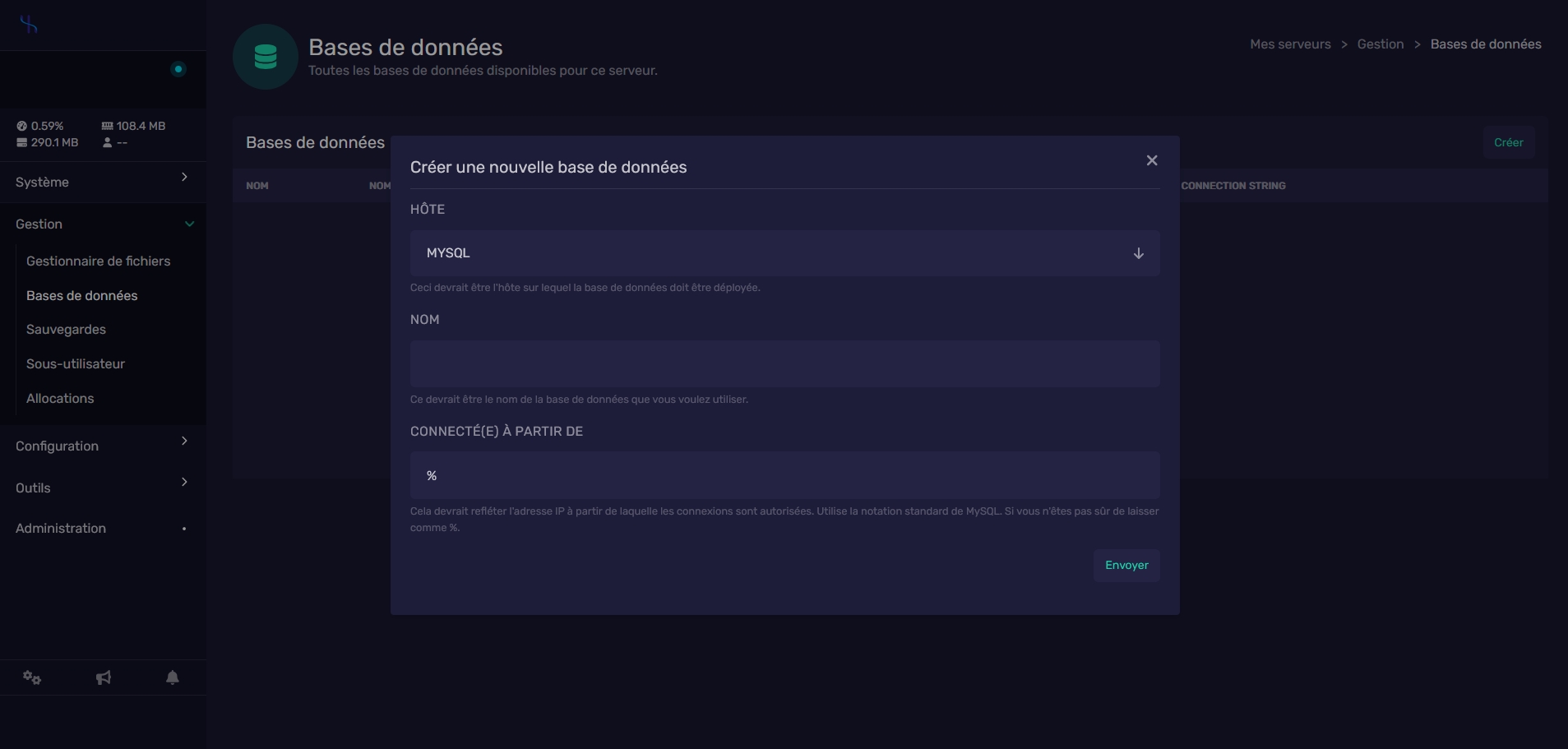The height and width of the screenshot is (749, 1568).
Task: Click the Connecté(e) à partir de field
Action: point(784,475)
